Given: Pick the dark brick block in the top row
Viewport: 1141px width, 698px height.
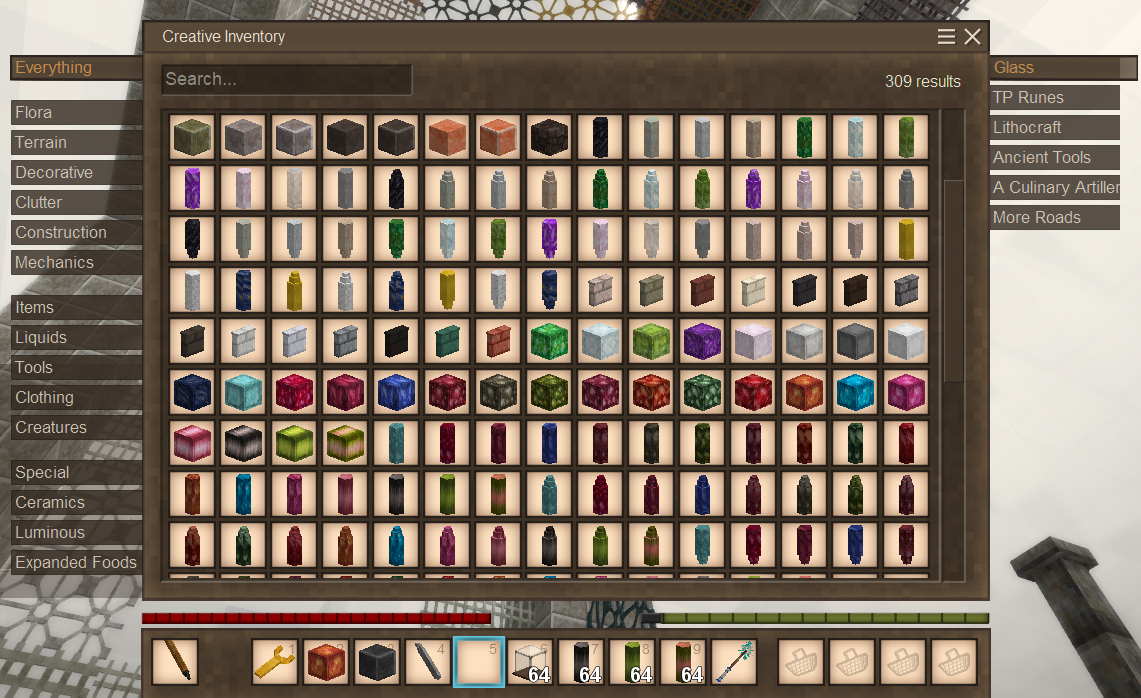Looking at the screenshot, I should point(549,137).
